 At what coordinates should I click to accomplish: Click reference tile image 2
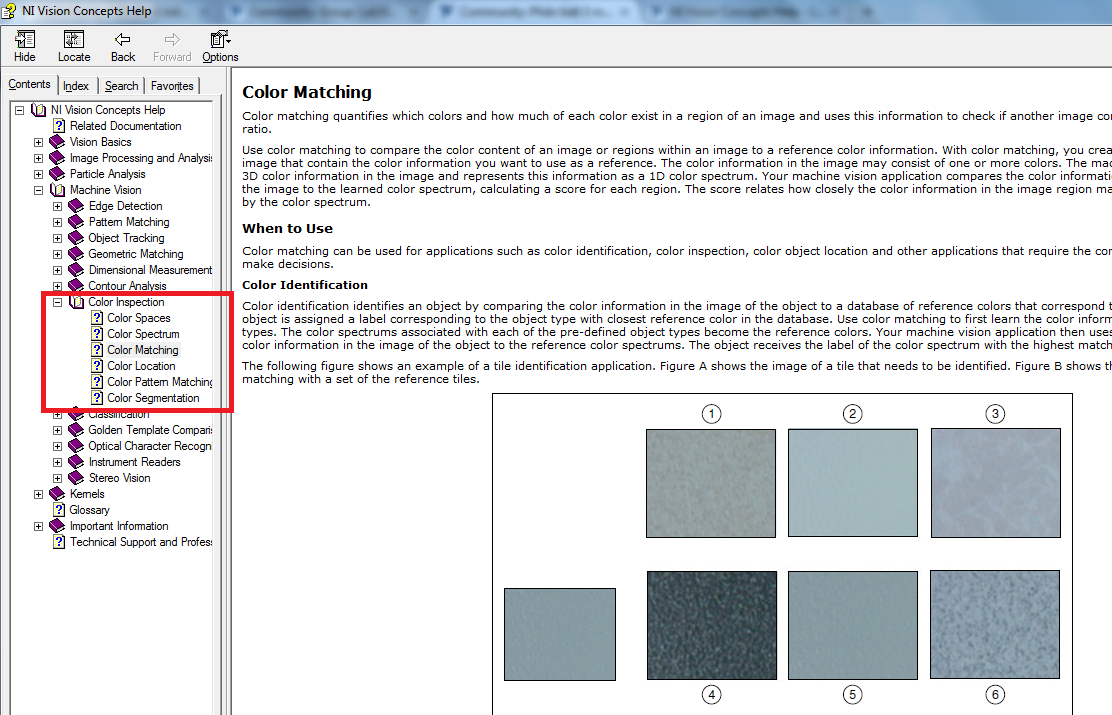pyautogui.click(x=852, y=483)
